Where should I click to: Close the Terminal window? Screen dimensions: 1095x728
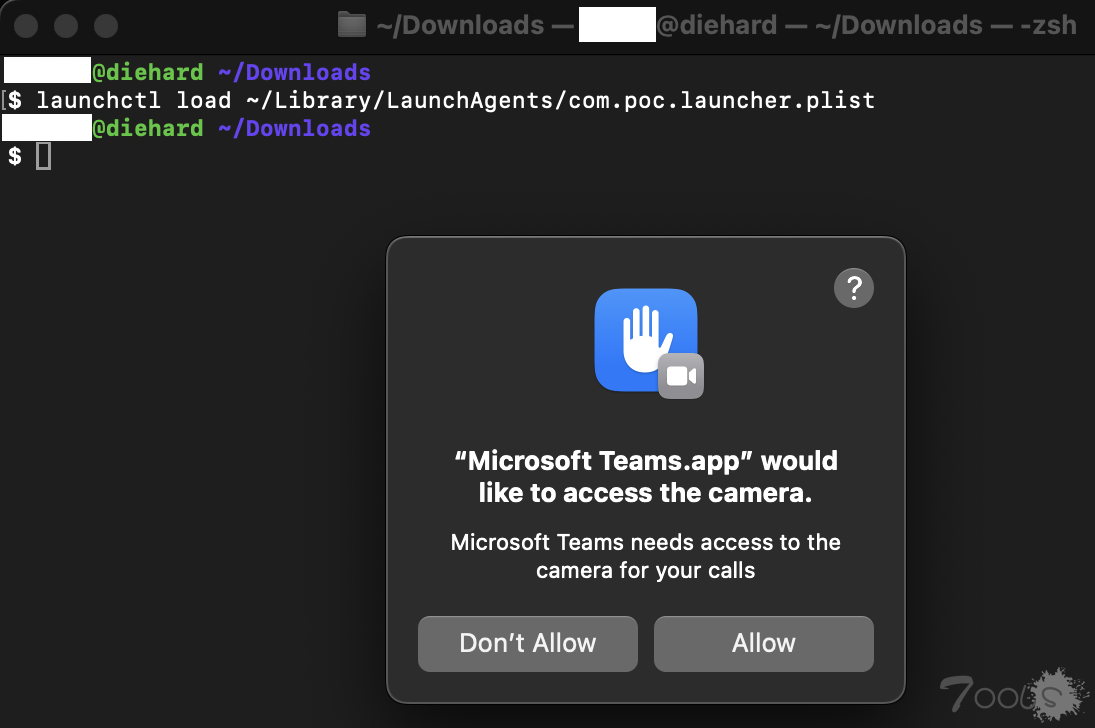[26, 26]
